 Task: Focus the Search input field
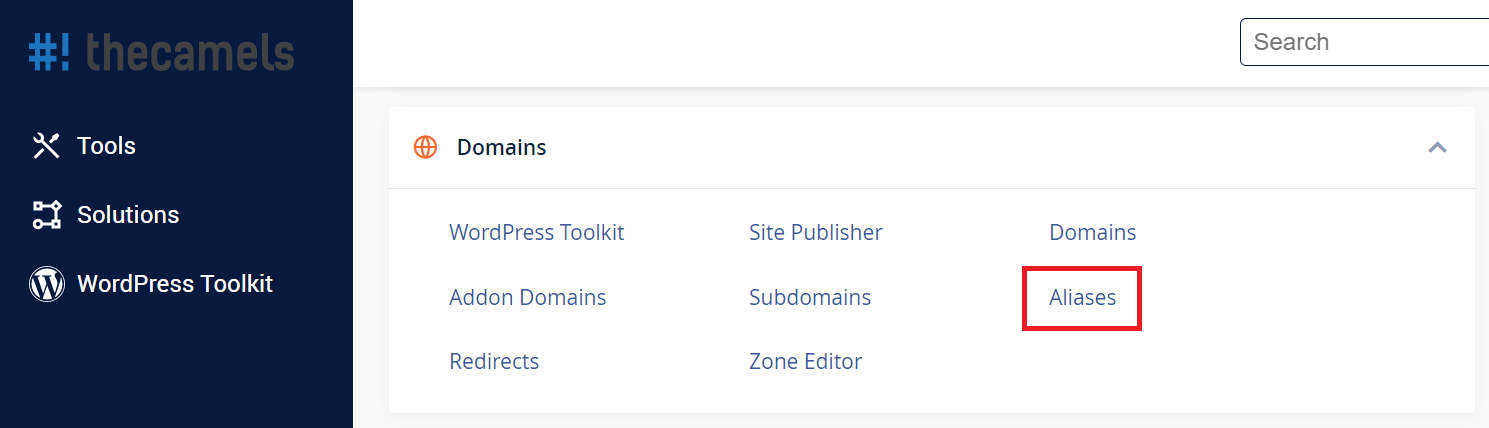[x=1364, y=42]
